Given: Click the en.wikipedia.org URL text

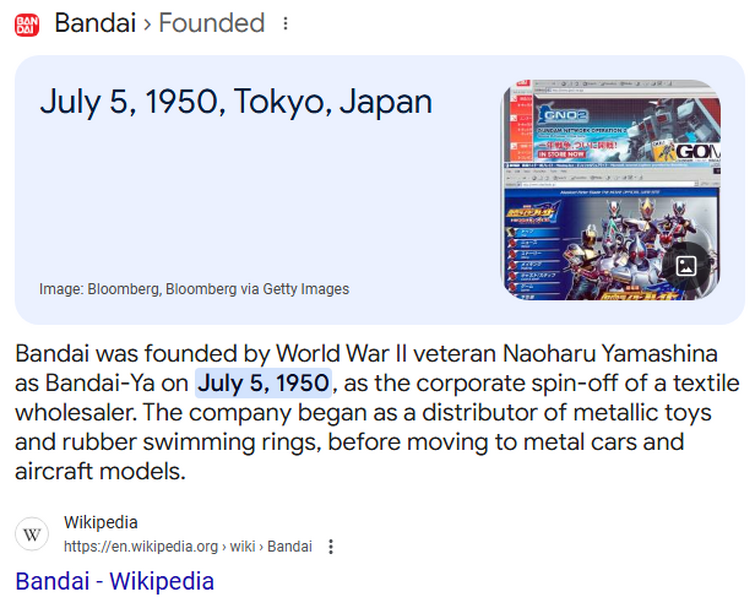Looking at the screenshot, I should 141,547.
